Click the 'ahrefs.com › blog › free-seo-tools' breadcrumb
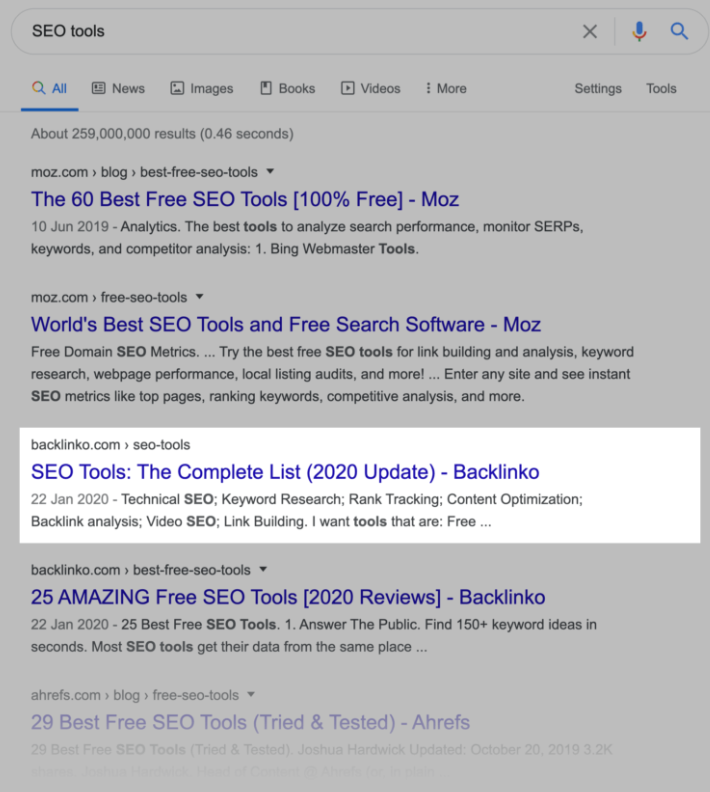This screenshot has height=792, width=710. click(135, 695)
